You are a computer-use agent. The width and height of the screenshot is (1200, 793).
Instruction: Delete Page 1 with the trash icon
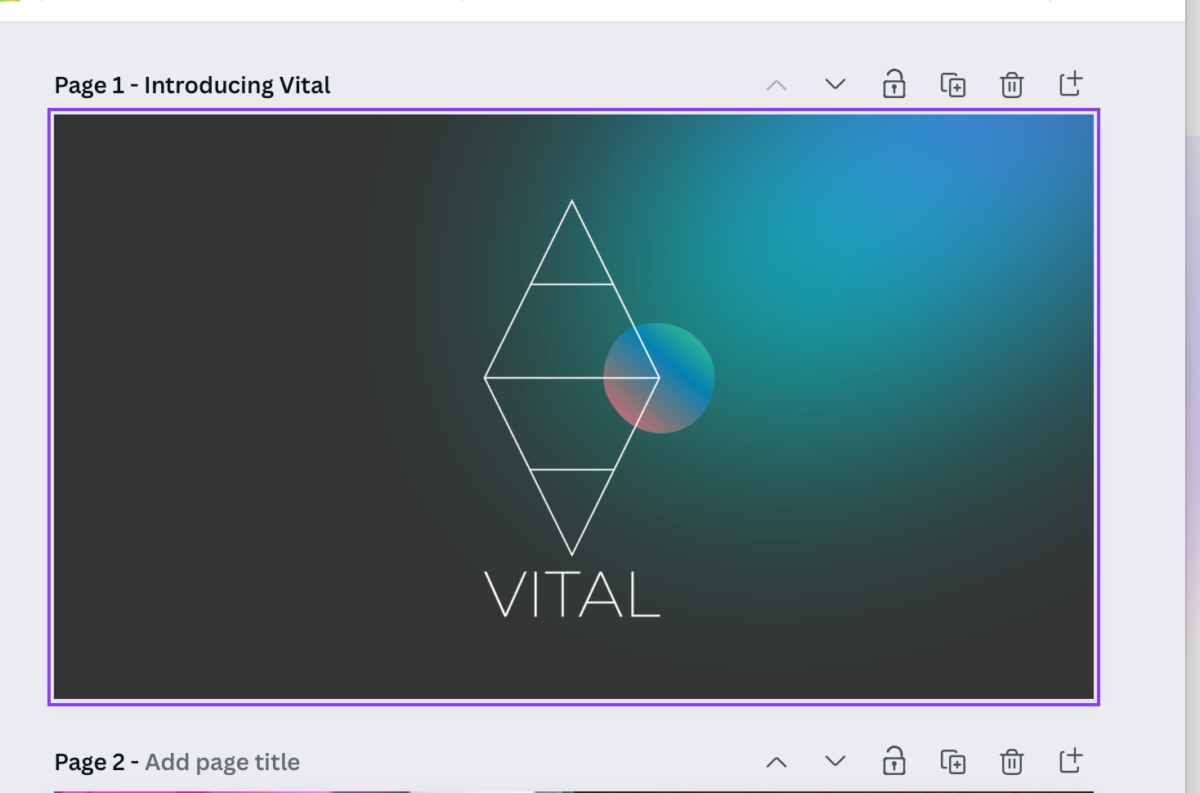click(1012, 85)
